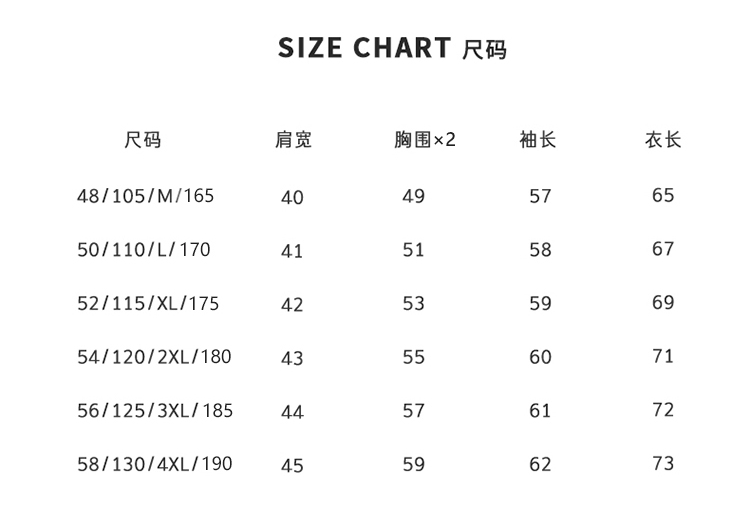Click sleeve length value 58

540,250
